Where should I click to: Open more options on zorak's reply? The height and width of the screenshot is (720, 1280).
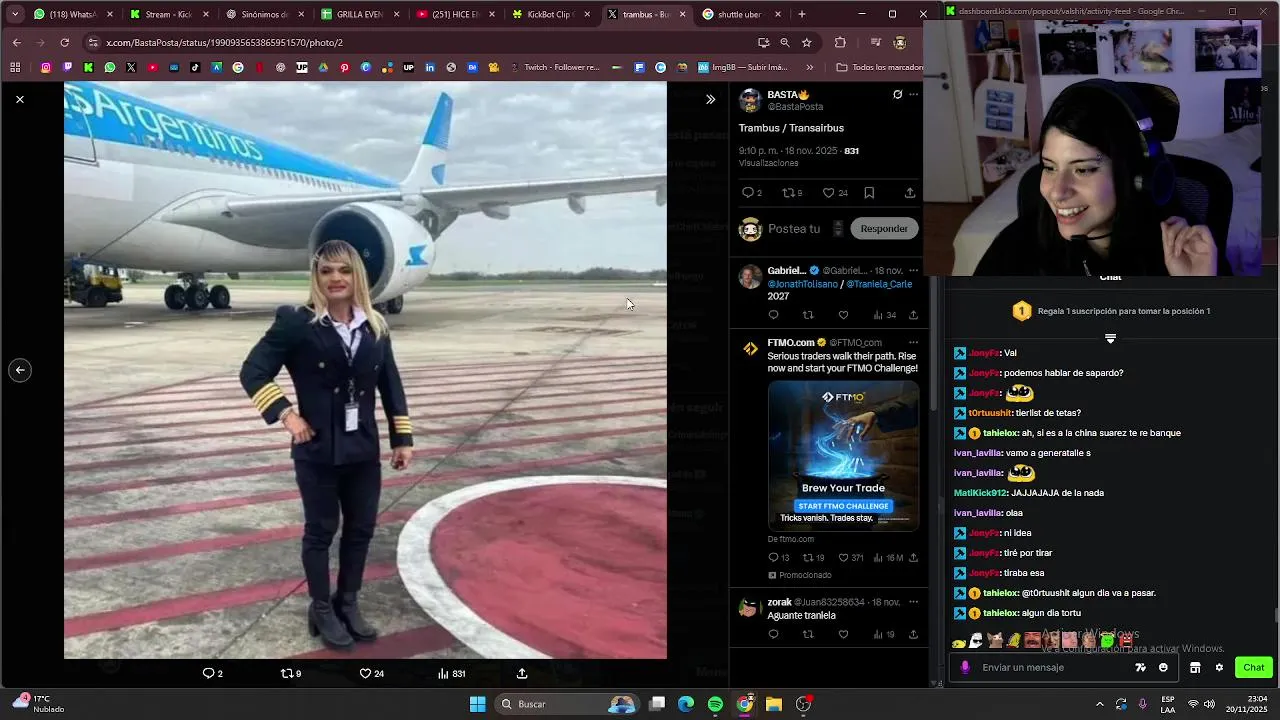point(913,603)
